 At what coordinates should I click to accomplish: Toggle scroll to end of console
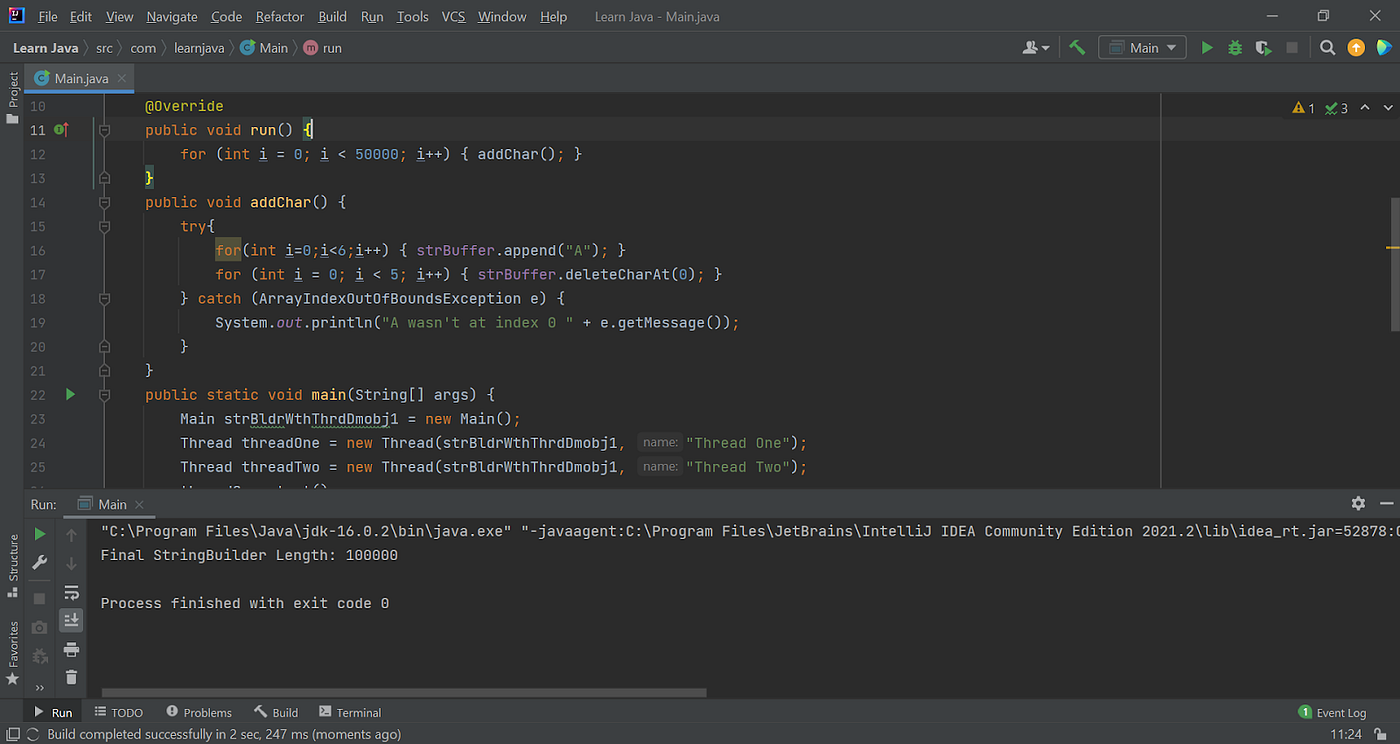71,620
